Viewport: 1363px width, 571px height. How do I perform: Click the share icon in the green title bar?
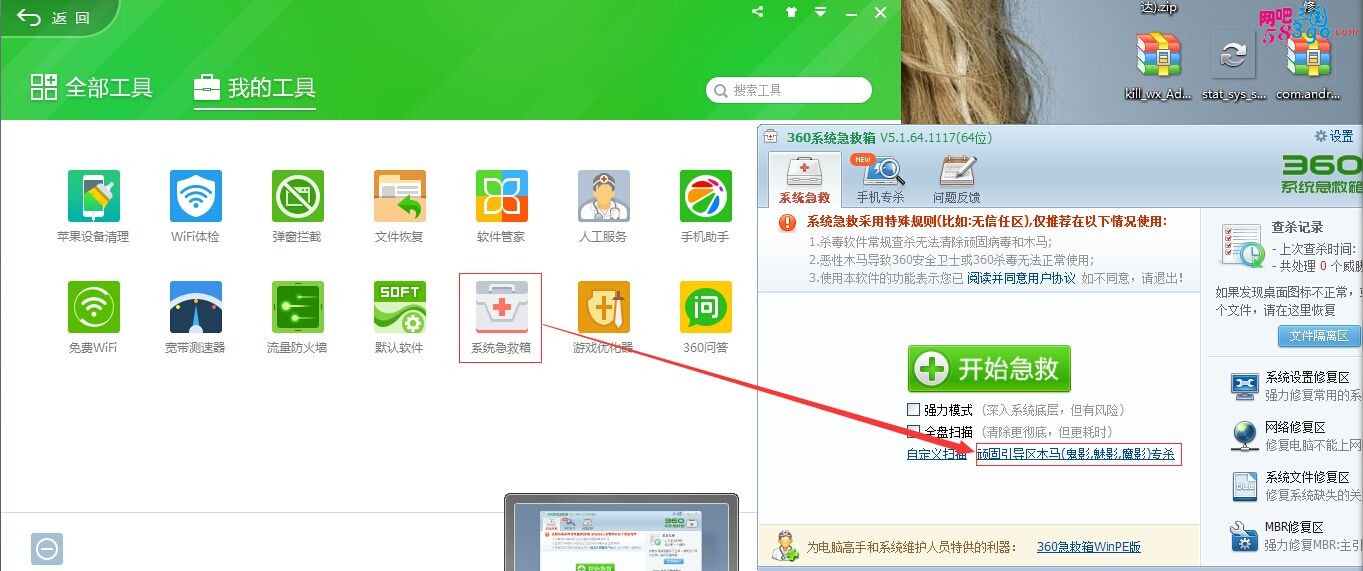(x=758, y=12)
